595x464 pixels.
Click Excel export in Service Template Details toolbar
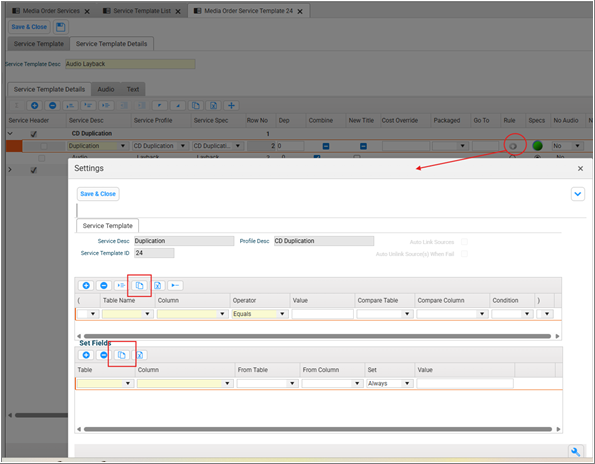coord(214,105)
